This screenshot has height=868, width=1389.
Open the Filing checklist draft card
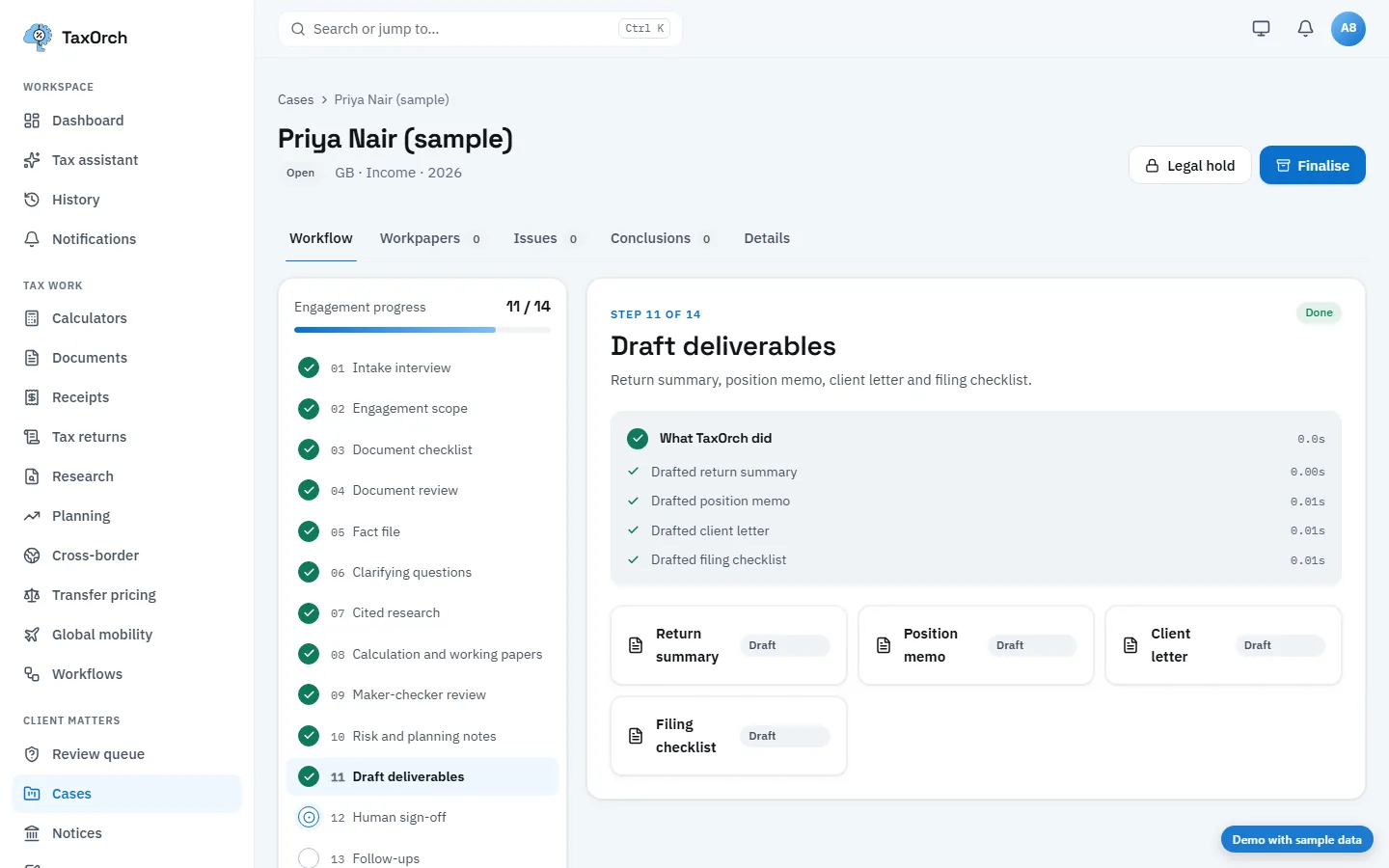click(x=729, y=736)
